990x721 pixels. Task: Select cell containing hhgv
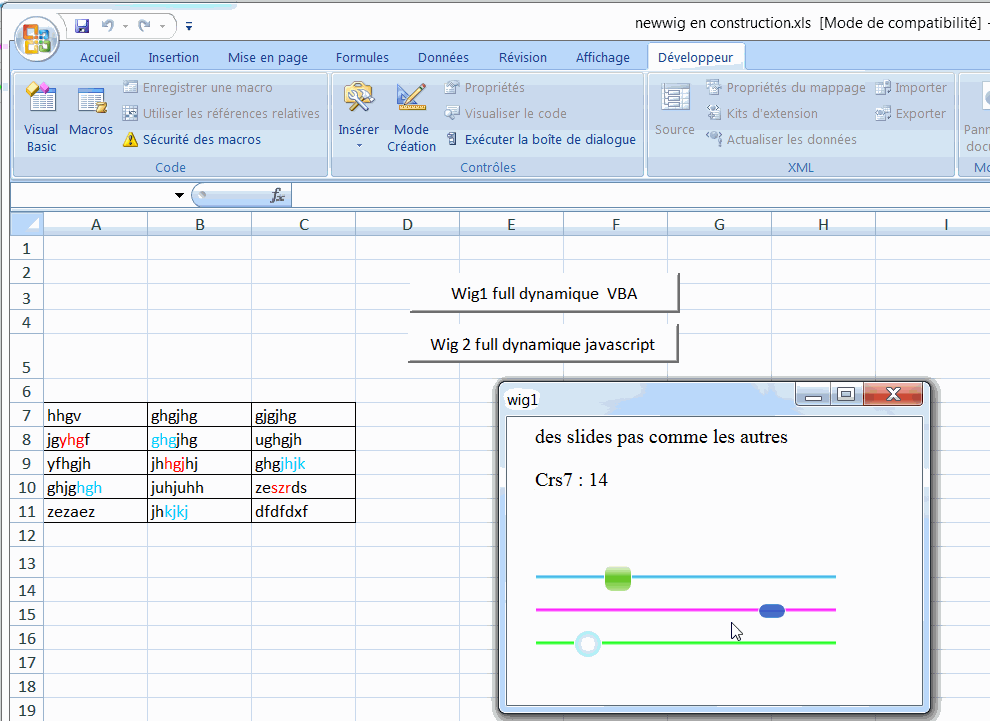click(x=95, y=415)
